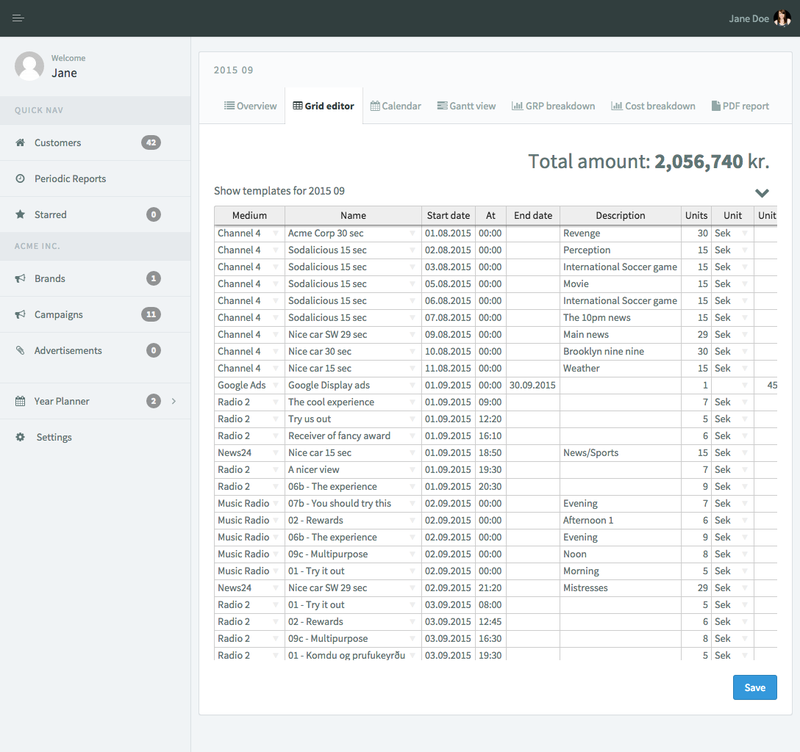800x752 pixels.
Task: Open the Calendar tab
Action: click(395, 106)
